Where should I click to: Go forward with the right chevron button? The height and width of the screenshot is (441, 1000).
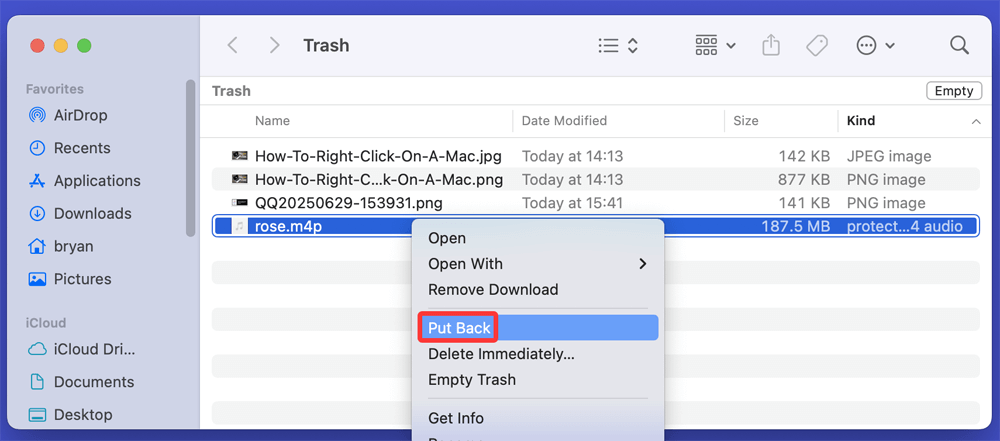[274, 45]
